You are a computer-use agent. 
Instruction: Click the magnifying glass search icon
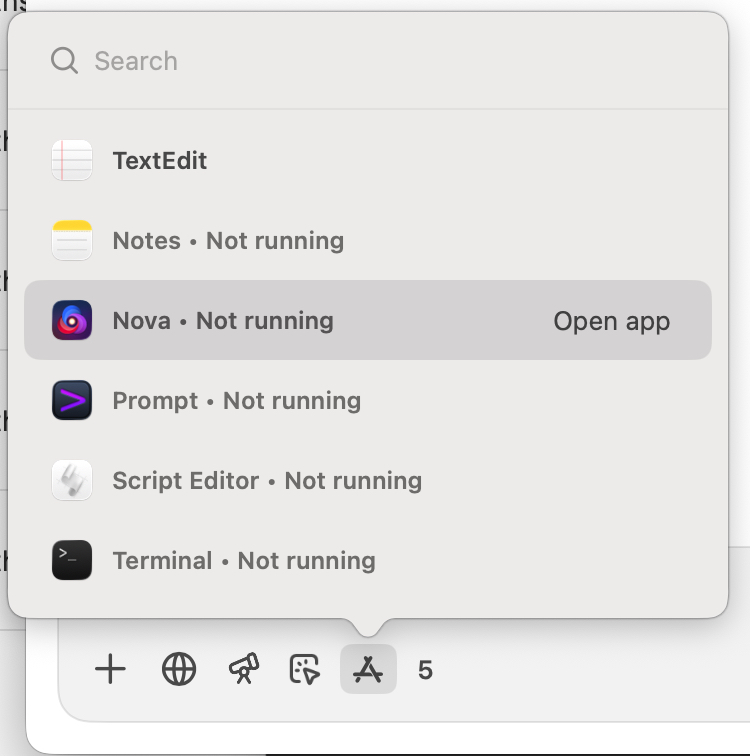click(x=65, y=61)
